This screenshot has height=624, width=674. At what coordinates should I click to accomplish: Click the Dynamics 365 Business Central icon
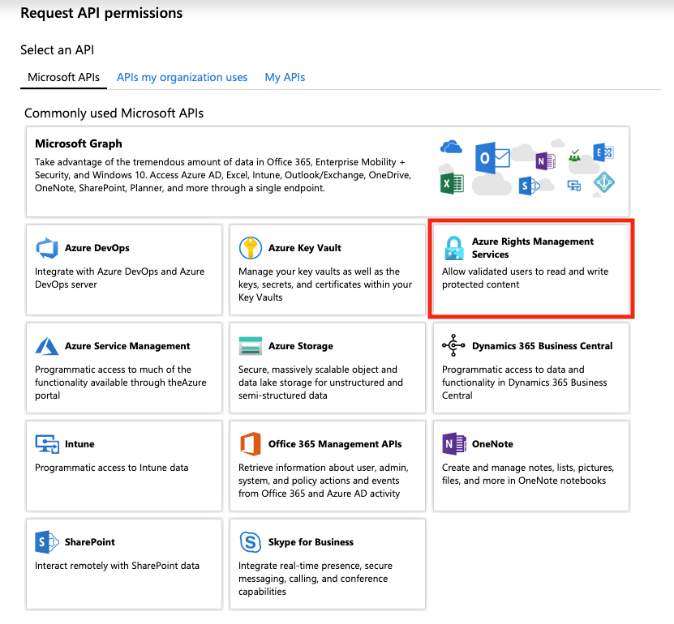click(x=453, y=346)
